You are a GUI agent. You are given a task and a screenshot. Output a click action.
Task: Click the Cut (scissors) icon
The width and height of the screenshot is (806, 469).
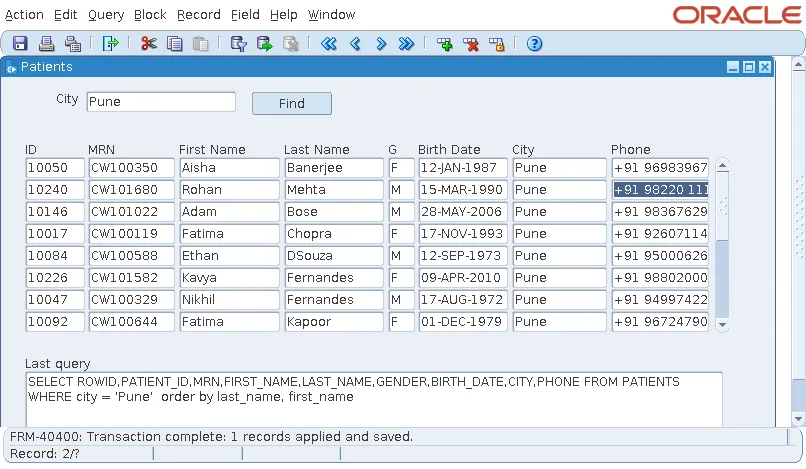pyautogui.click(x=149, y=44)
